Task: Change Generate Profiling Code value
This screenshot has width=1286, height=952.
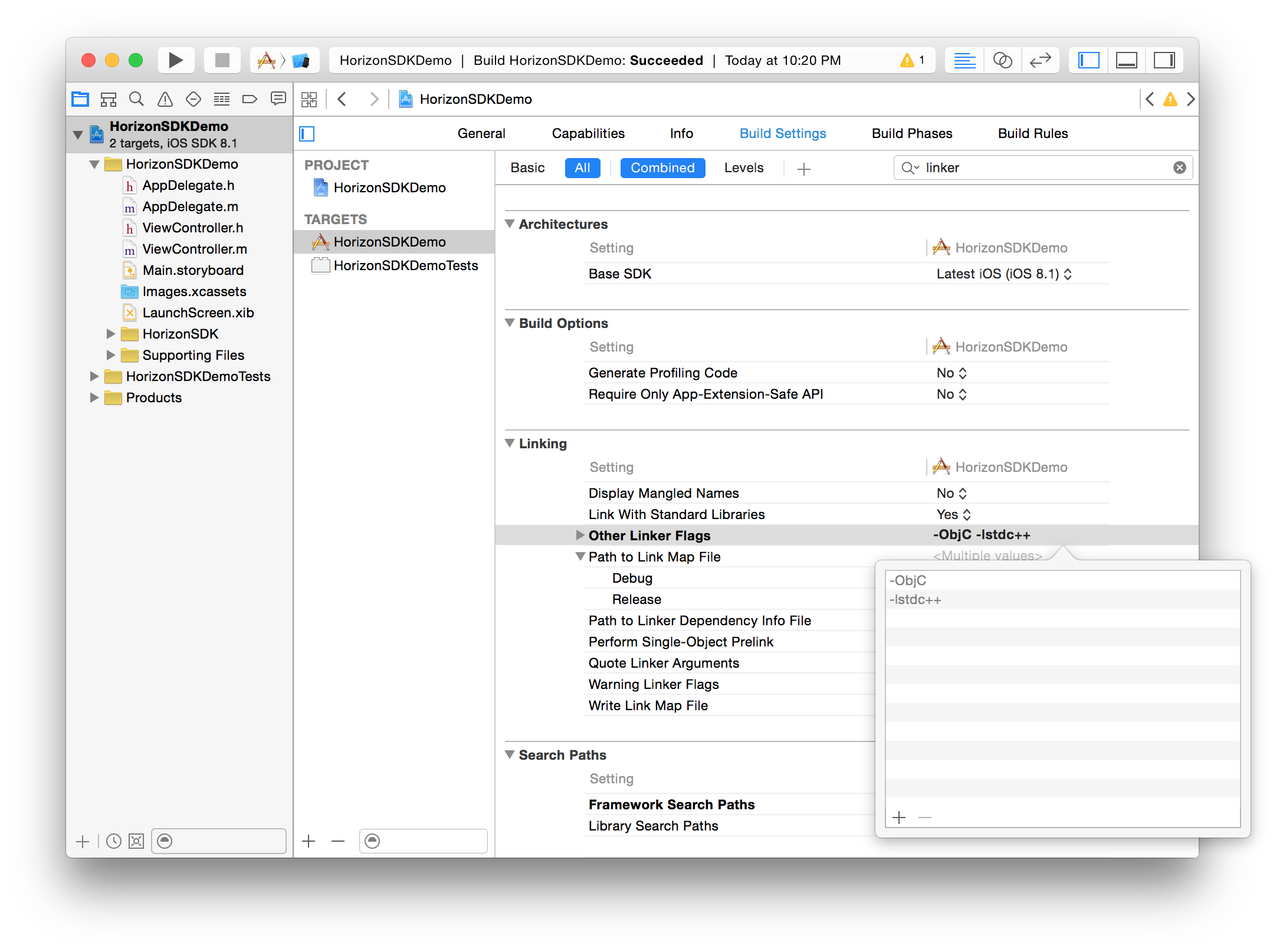Action: [x=952, y=373]
